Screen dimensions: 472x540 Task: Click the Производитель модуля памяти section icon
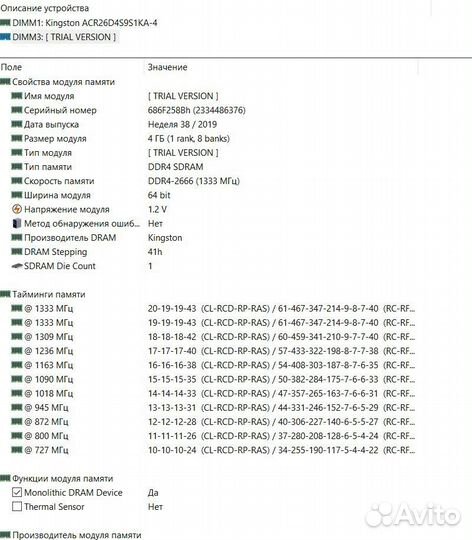6,535
